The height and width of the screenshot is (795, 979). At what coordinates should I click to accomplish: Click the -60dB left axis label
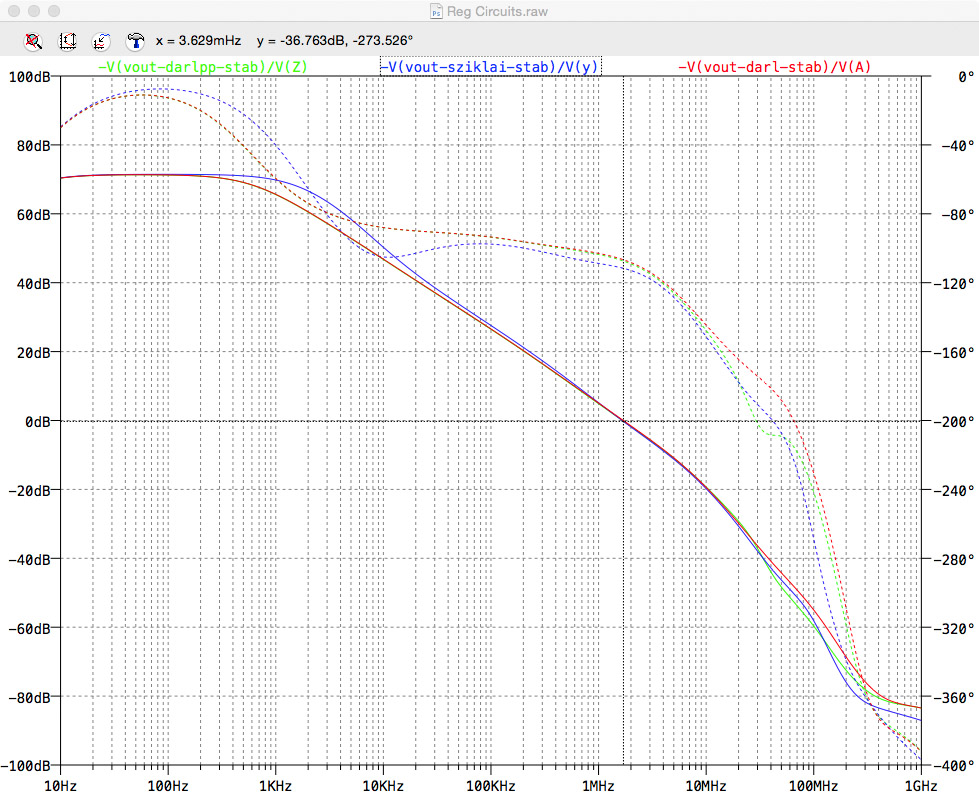pyautogui.click(x=29, y=628)
